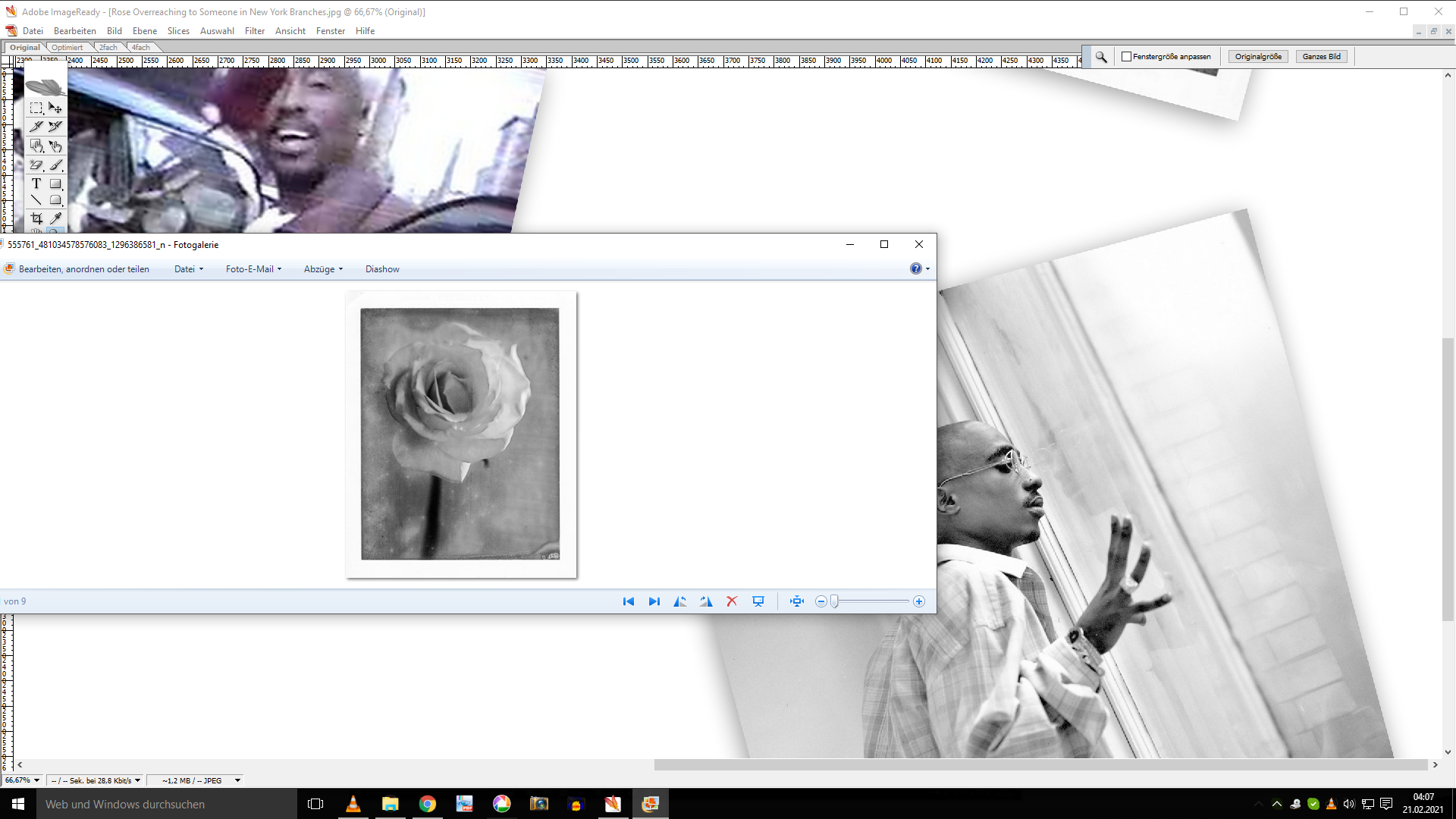The width and height of the screenshot is (1456, 819).
Task: Go to next photo in Fotogalerie
Action: 654,601
